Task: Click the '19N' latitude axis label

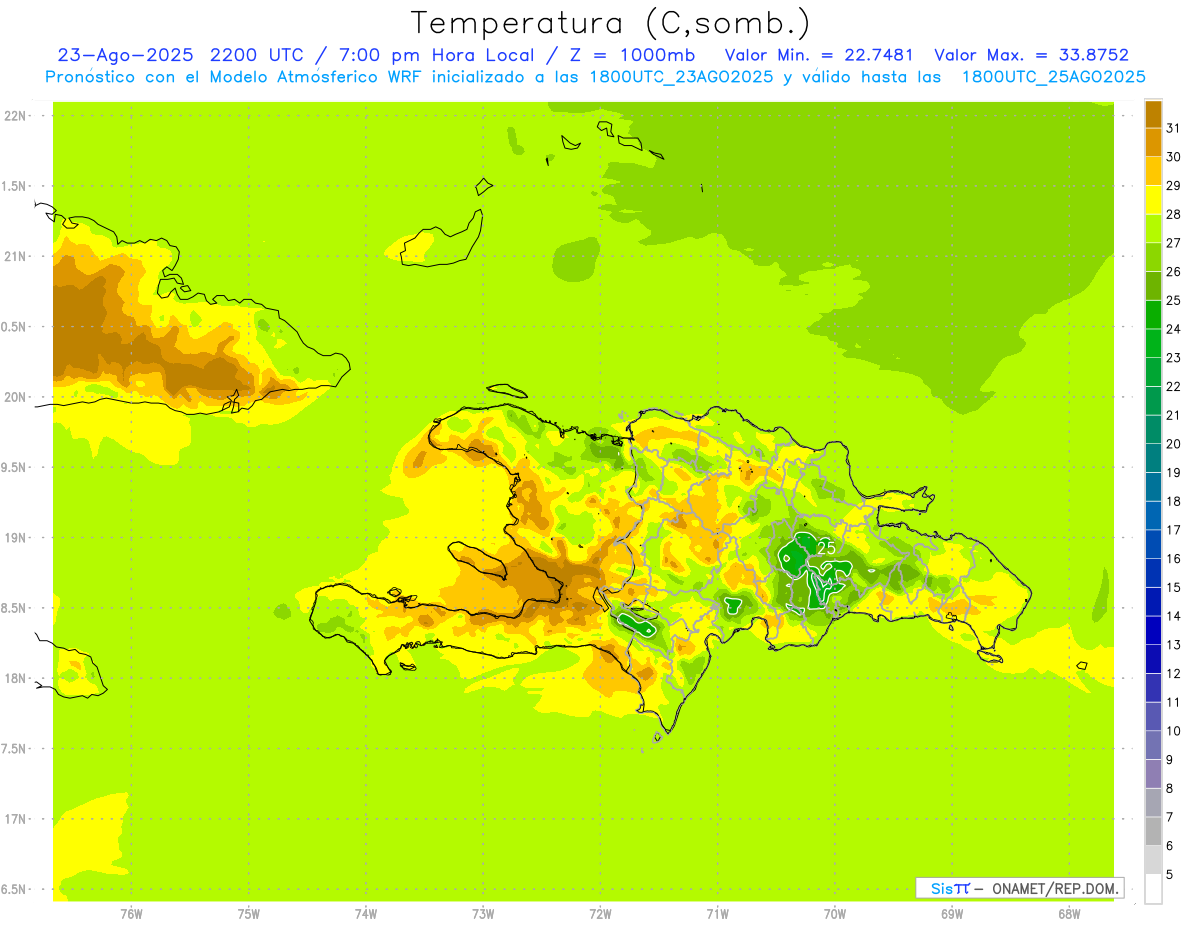Action: 15,537
